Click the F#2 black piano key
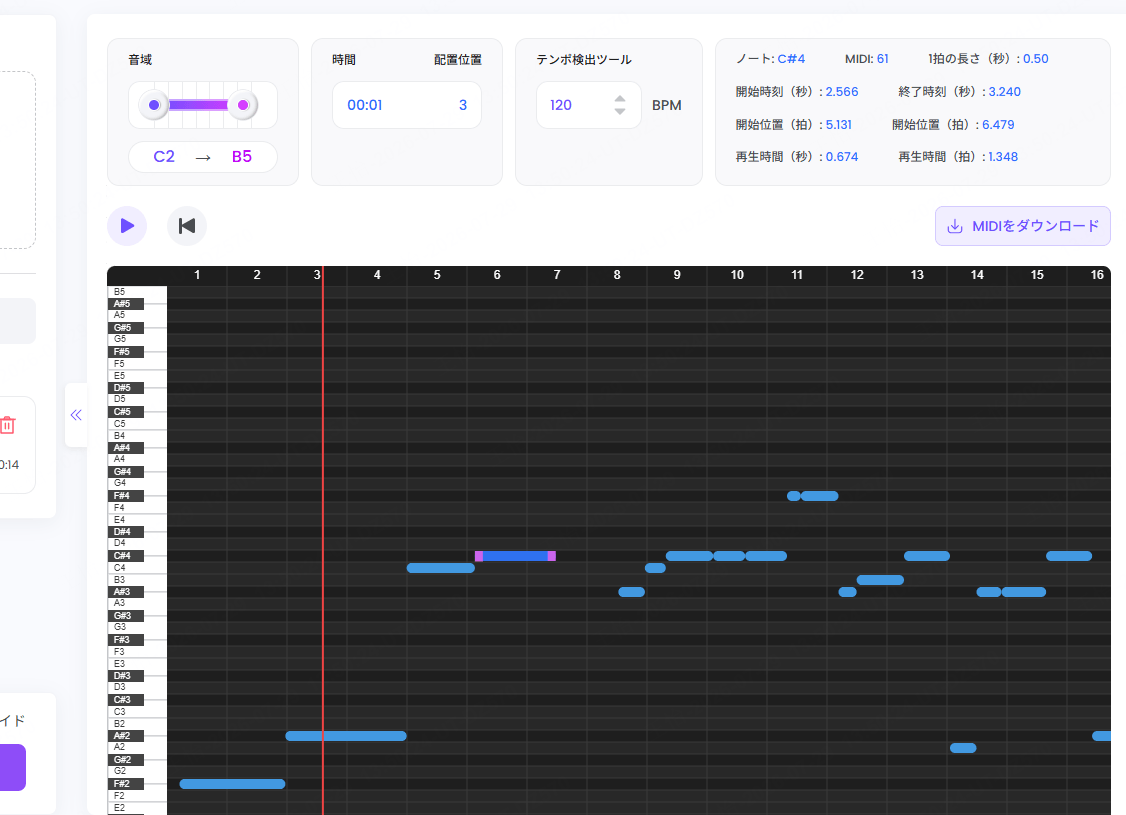The height and width of the screenshot is (815, 1126). pos(126,784)
